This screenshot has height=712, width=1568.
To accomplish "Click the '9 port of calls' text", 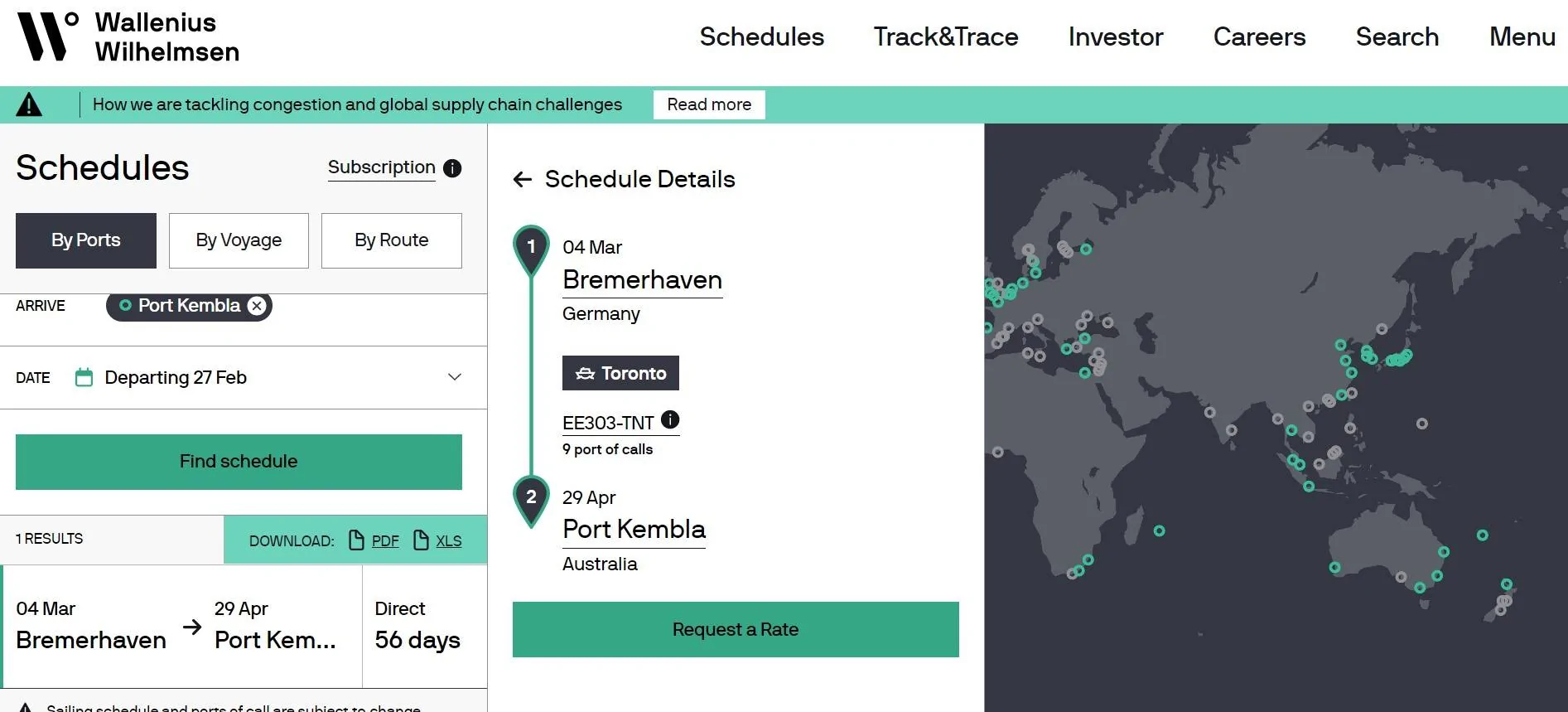I will 607,449.
